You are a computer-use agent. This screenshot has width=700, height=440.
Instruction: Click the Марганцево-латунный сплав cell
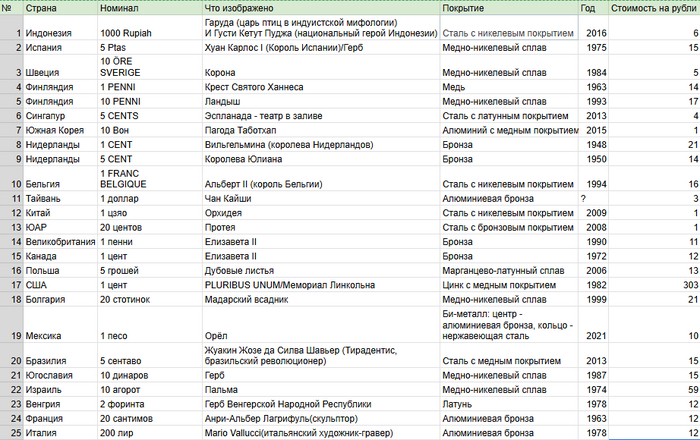(x=509, y=271)
